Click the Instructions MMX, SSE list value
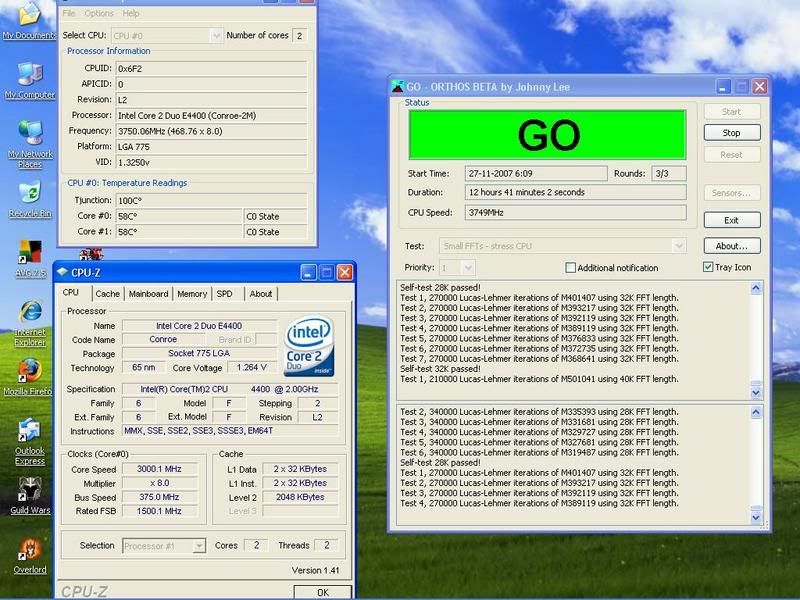Viewport: 800px width, 600px height. [231, 431]
